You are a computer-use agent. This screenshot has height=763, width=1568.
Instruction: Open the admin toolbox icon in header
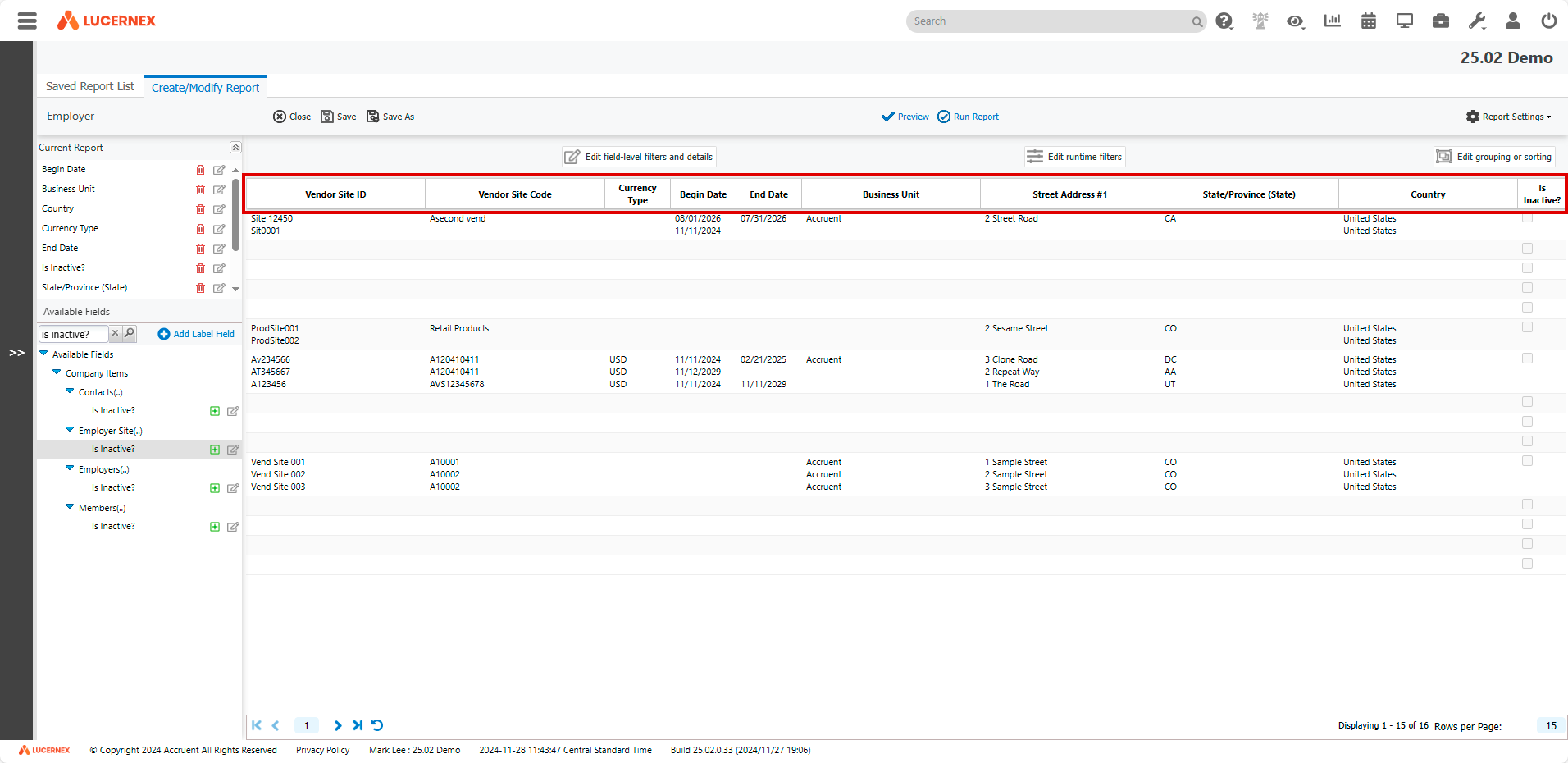pyautogui.click(x=1440, y=21)
